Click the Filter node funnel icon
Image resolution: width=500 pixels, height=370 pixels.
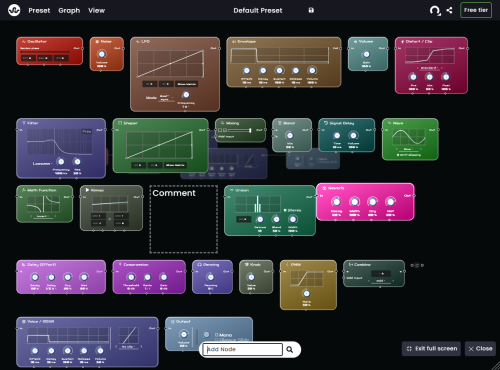click(x=24, y=123)
